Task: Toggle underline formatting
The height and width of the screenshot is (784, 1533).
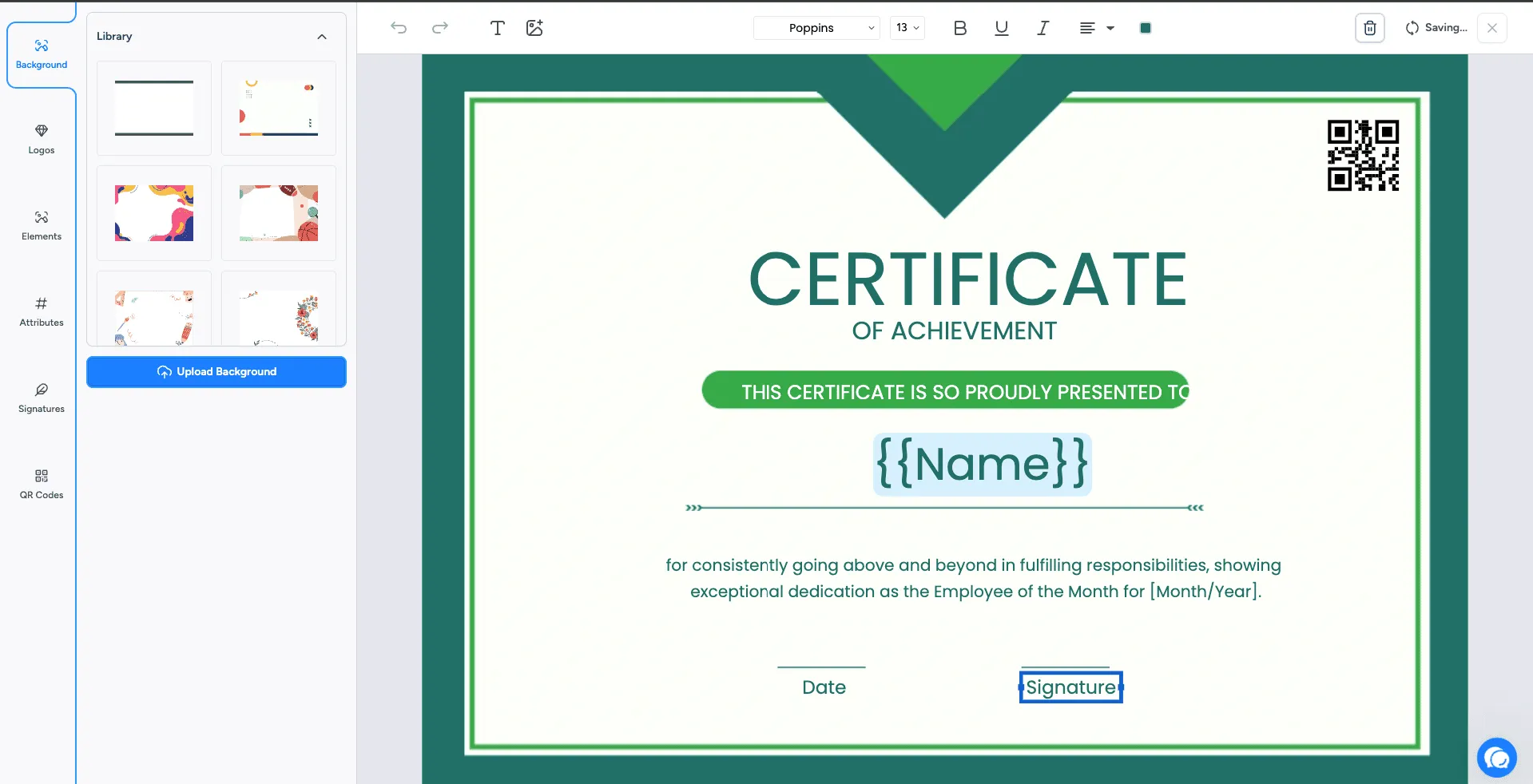Action: click(1001, 28)
